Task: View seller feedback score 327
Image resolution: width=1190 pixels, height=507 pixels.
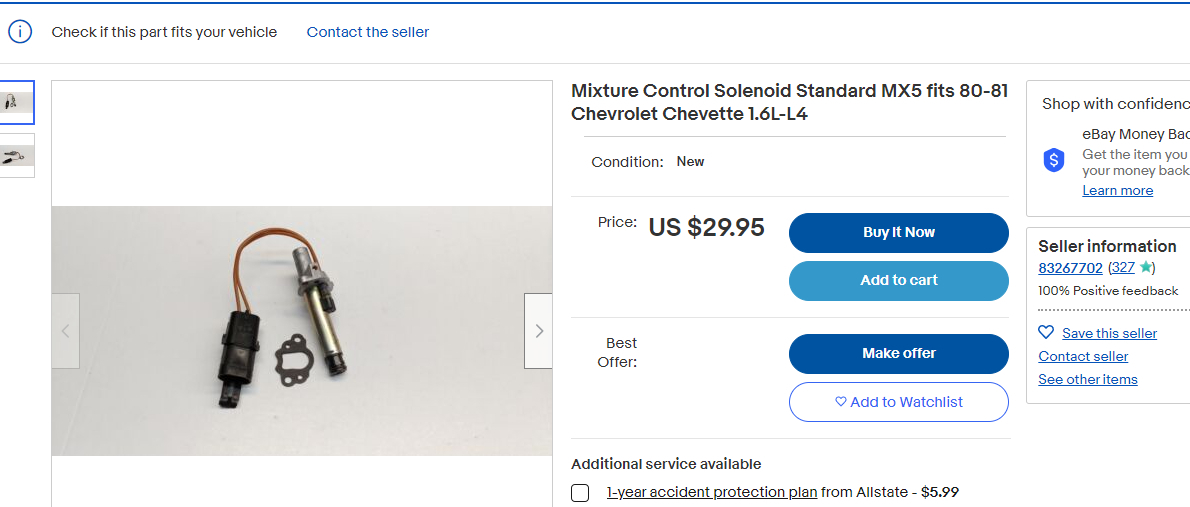Action: point(1123,268)
